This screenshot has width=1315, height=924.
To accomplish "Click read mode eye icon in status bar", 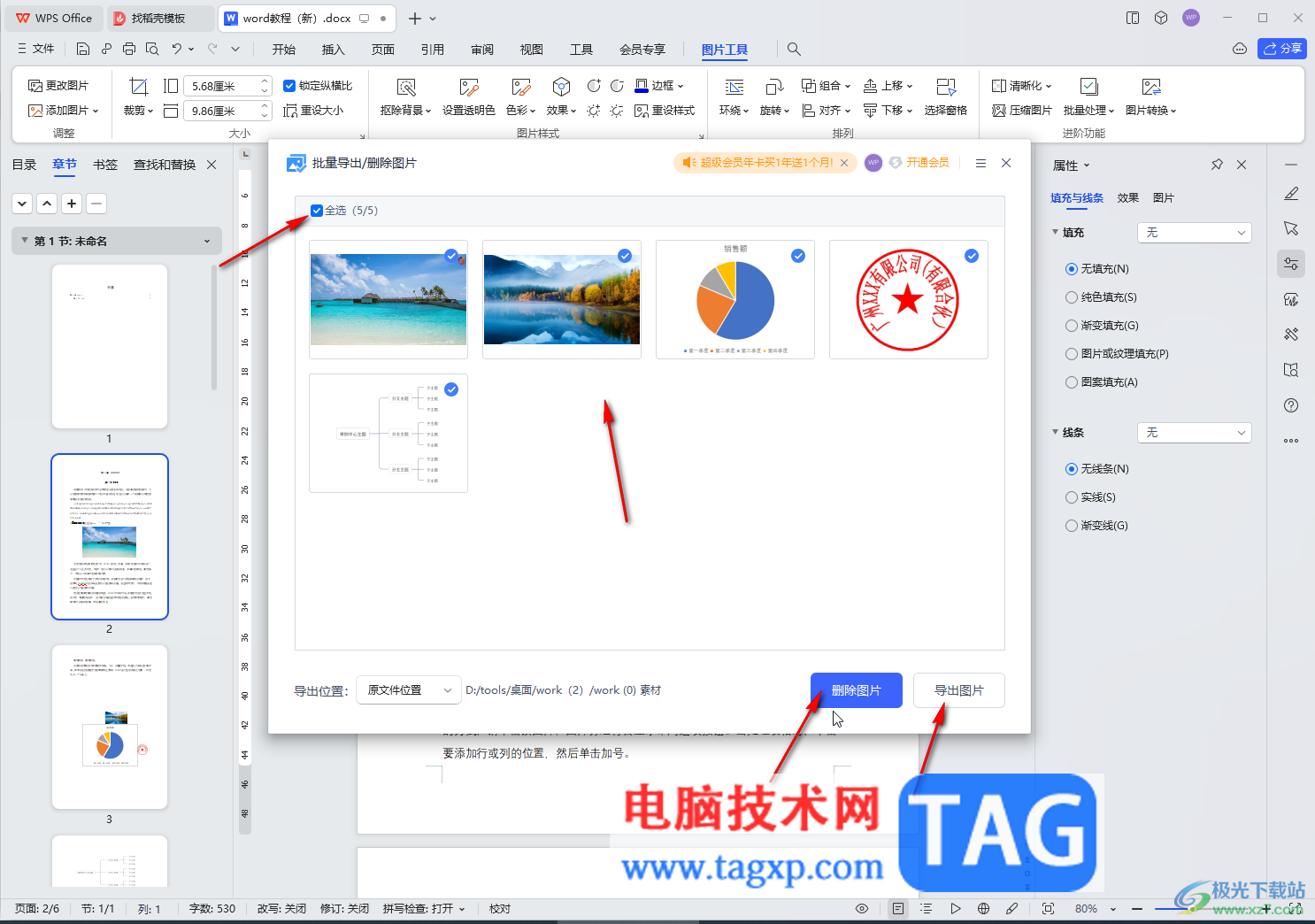I will click(x=862, y=909).
